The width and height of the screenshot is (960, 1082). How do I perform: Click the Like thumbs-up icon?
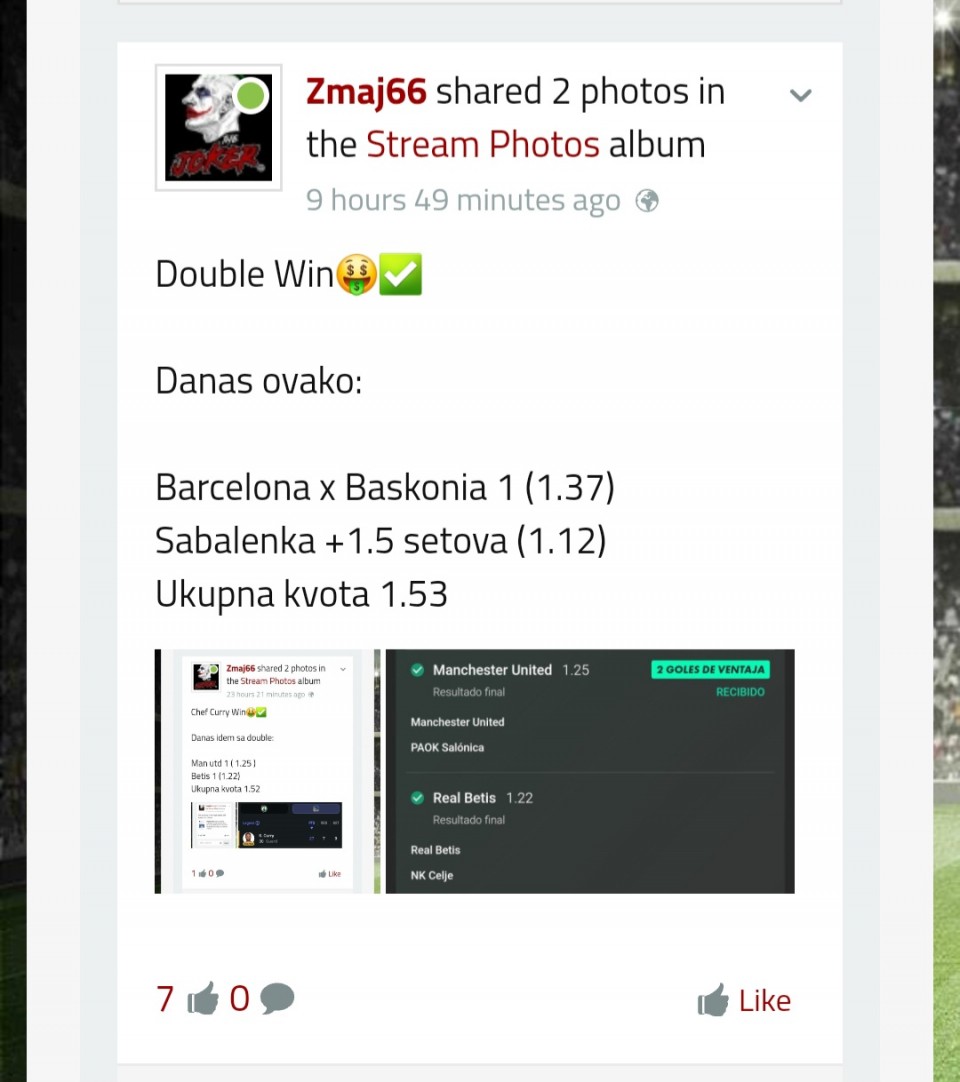(x=713, y=1000)
